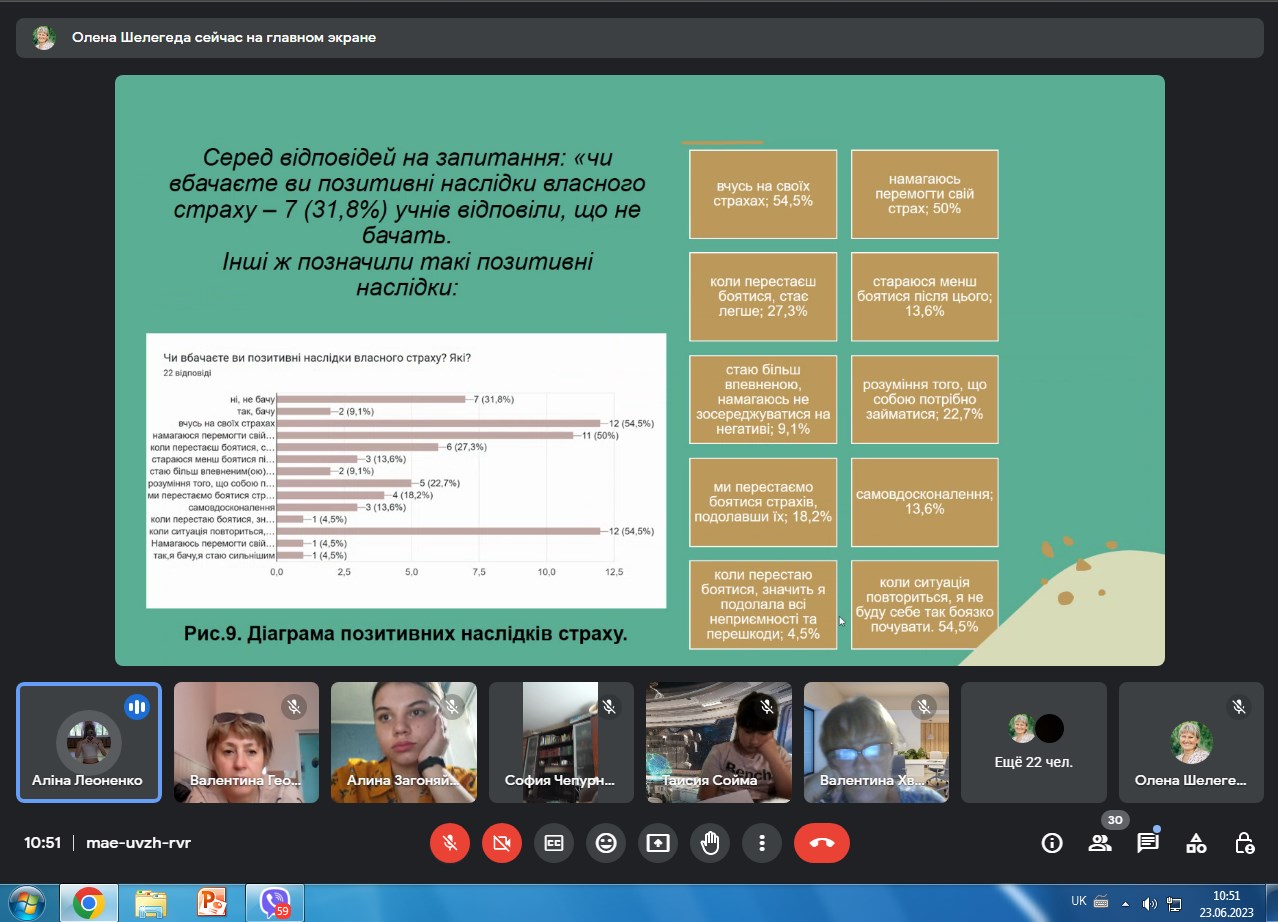Open the three-dot more options menu
The height and width of the screenshot is (922, 1278).
(x=762, y=843)
